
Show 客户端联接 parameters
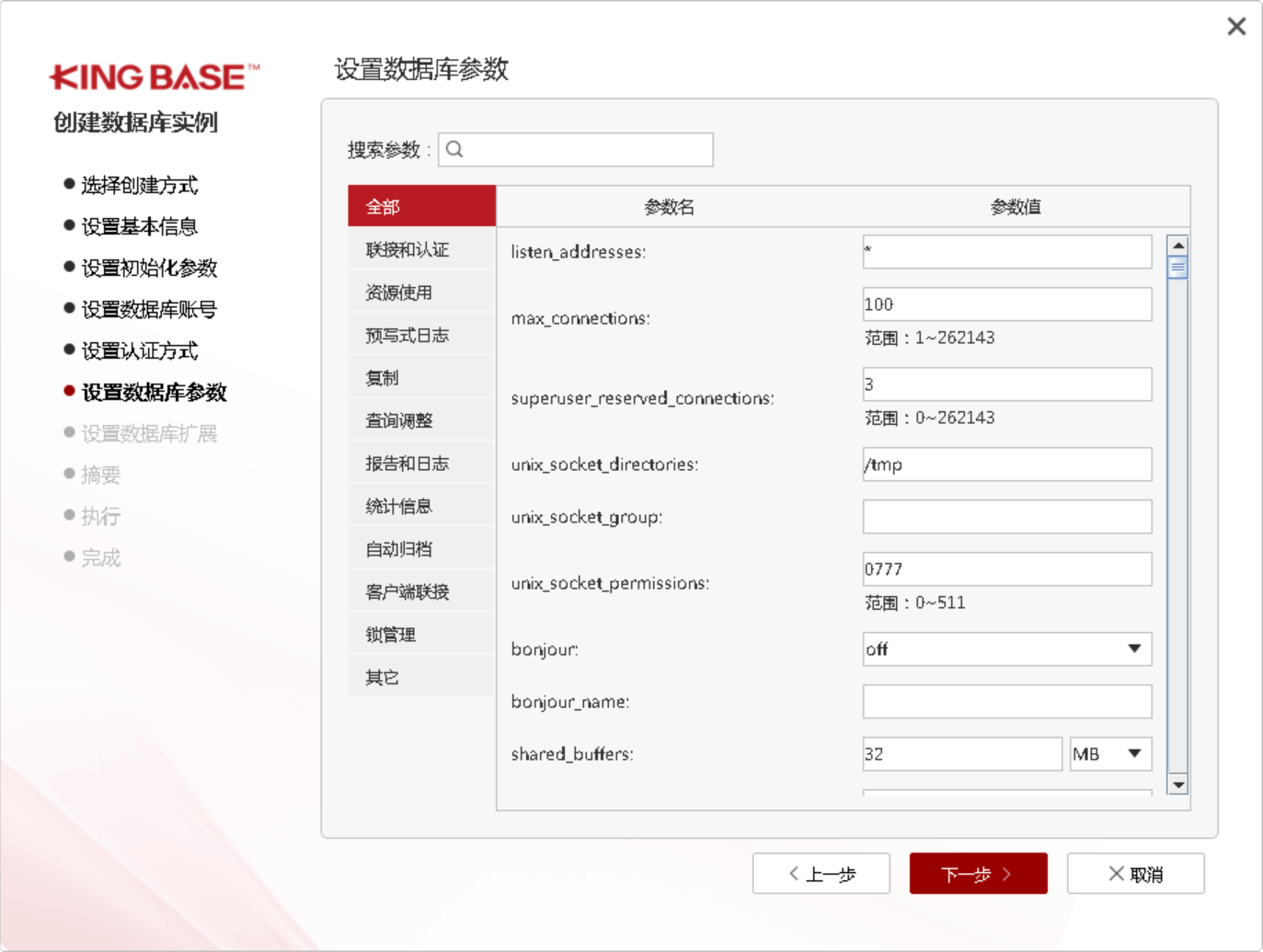click(x=421, y=591)
